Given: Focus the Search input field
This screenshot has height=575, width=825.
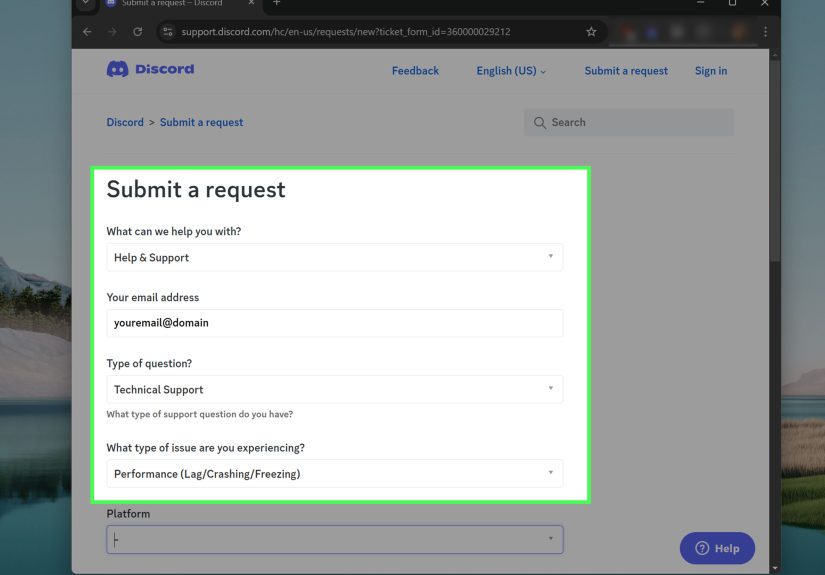Looking at the screenshot, I should (x=629, y=122).
